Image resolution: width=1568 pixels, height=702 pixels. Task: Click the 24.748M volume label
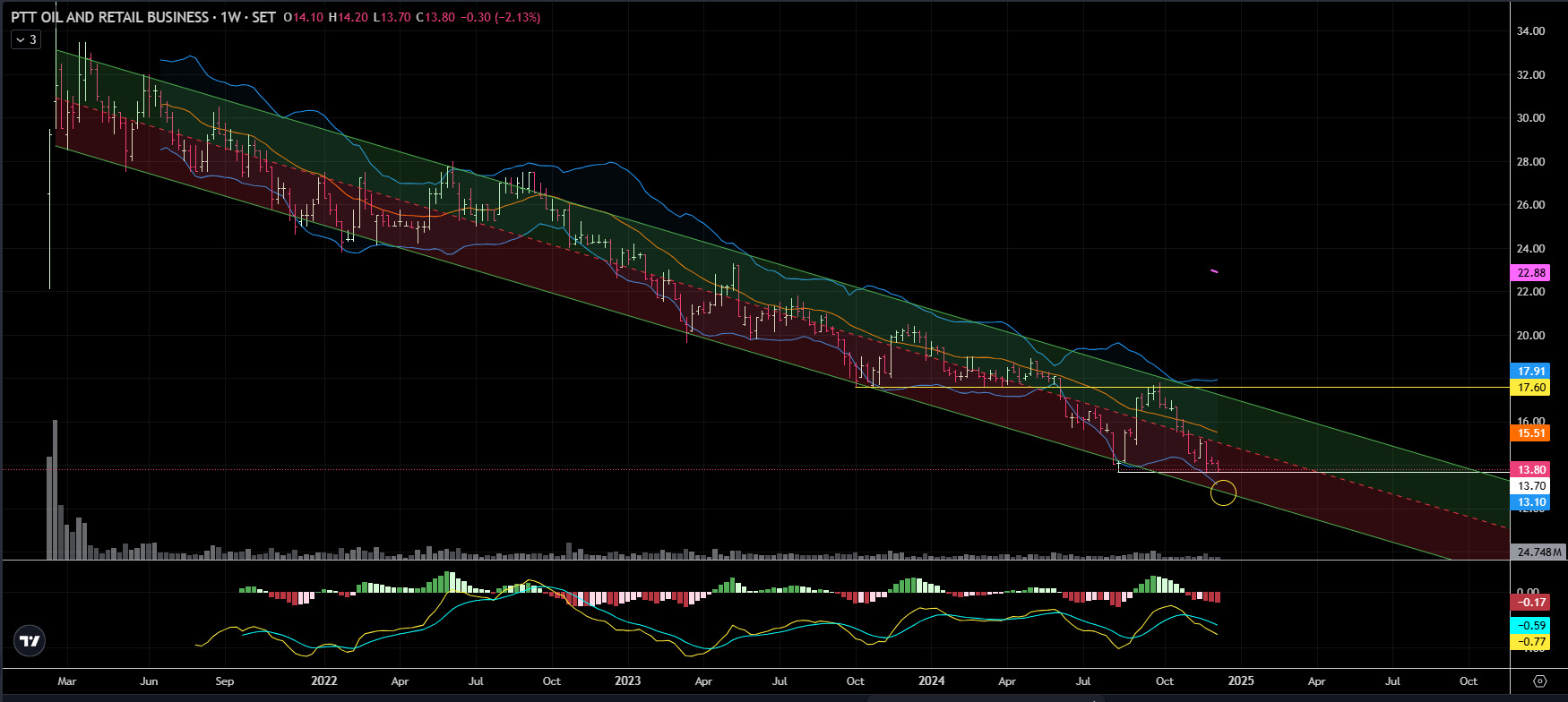click(x=1539, y=552)
